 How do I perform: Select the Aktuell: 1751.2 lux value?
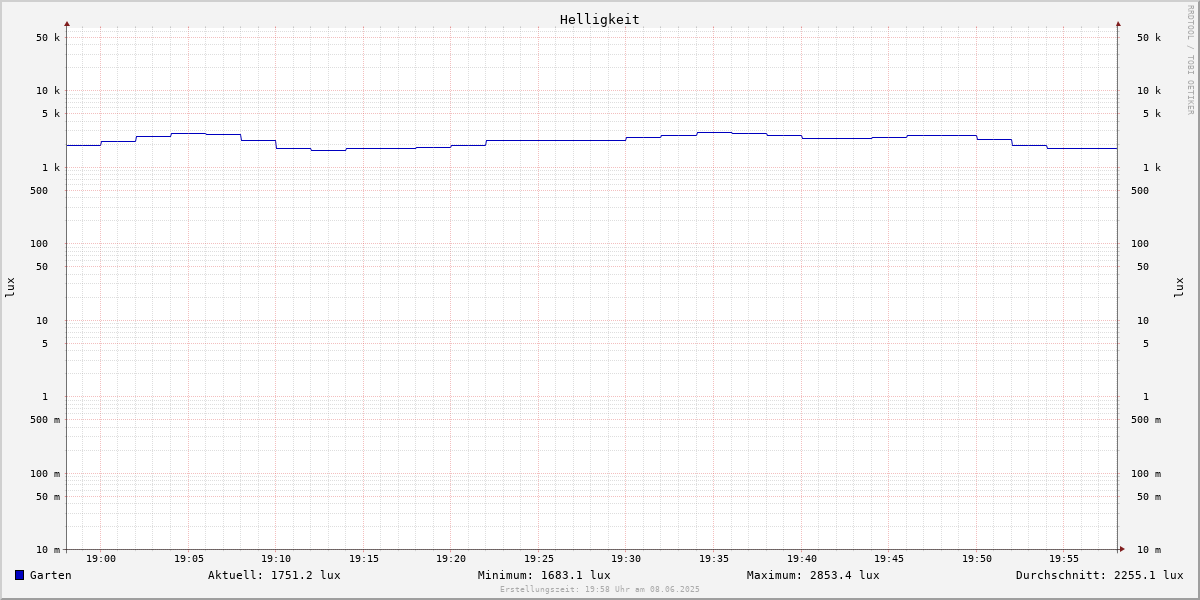pos(274,575)
